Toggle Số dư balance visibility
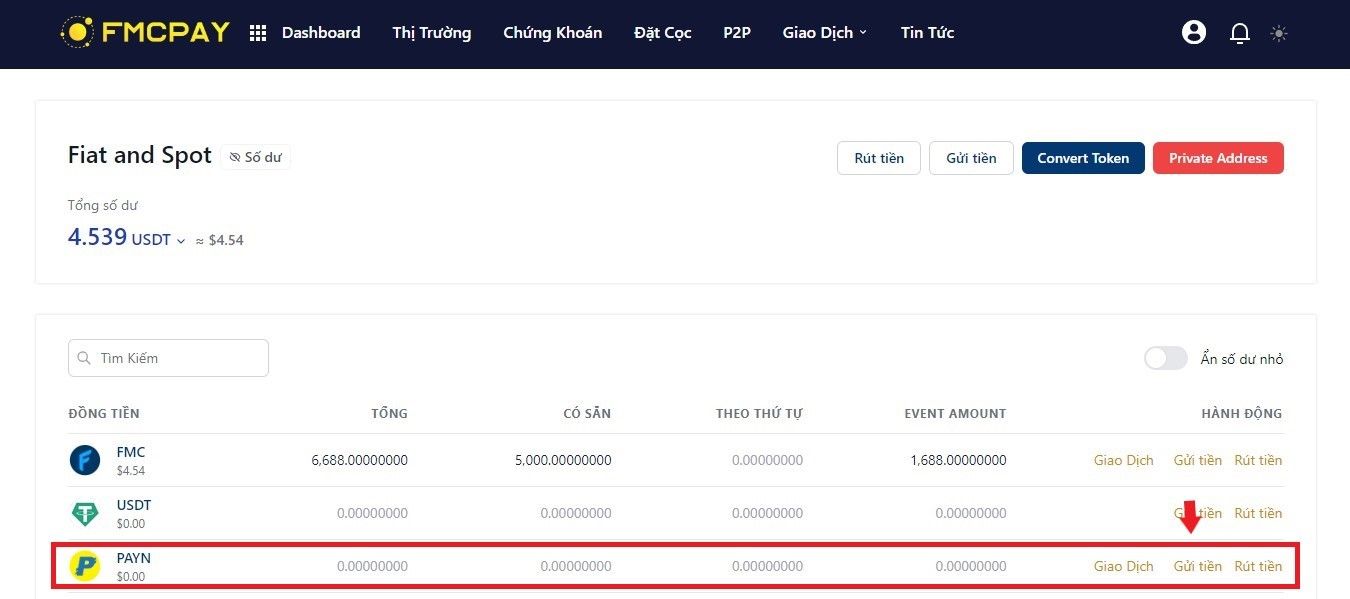This screenshot has width=1350, height=599. point(256,157)
